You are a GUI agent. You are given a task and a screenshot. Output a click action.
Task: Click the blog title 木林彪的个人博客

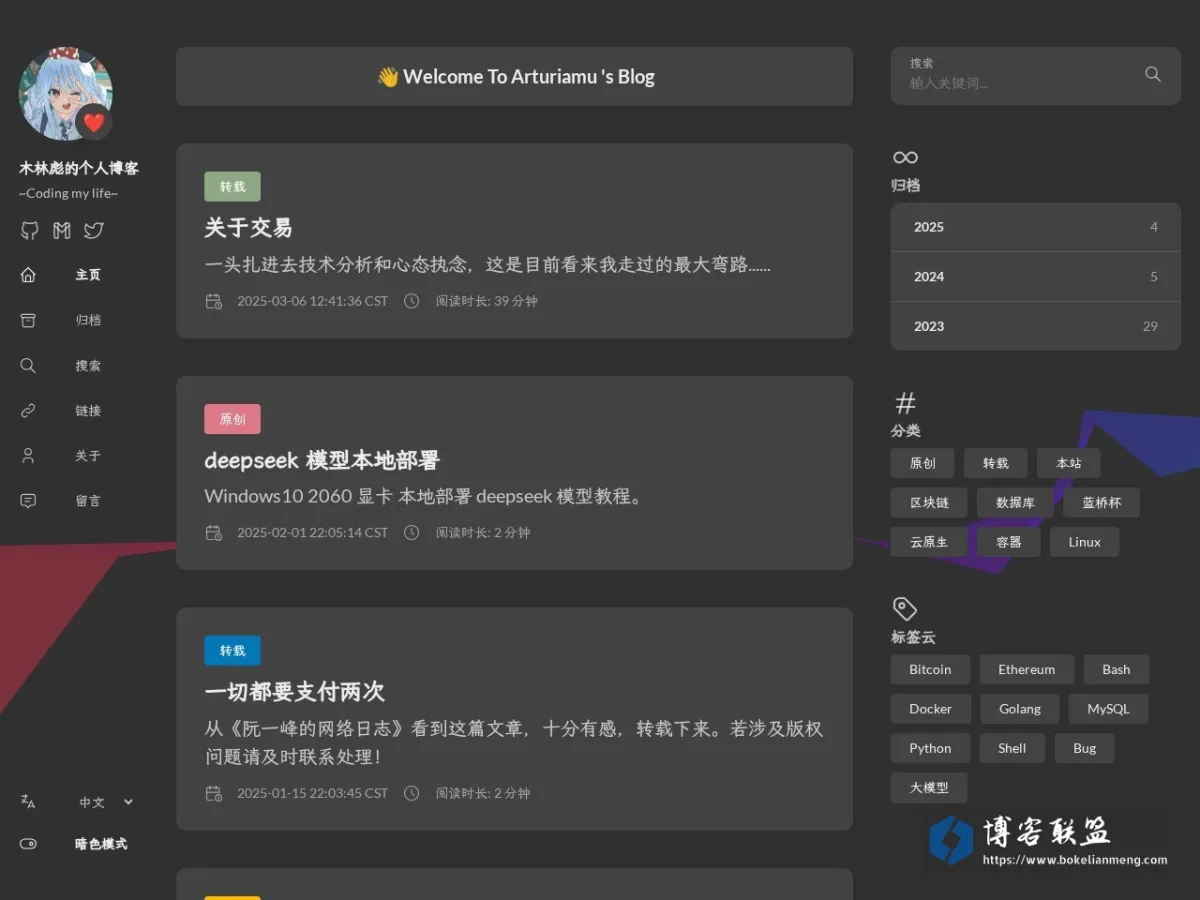[x=79, y=168]
